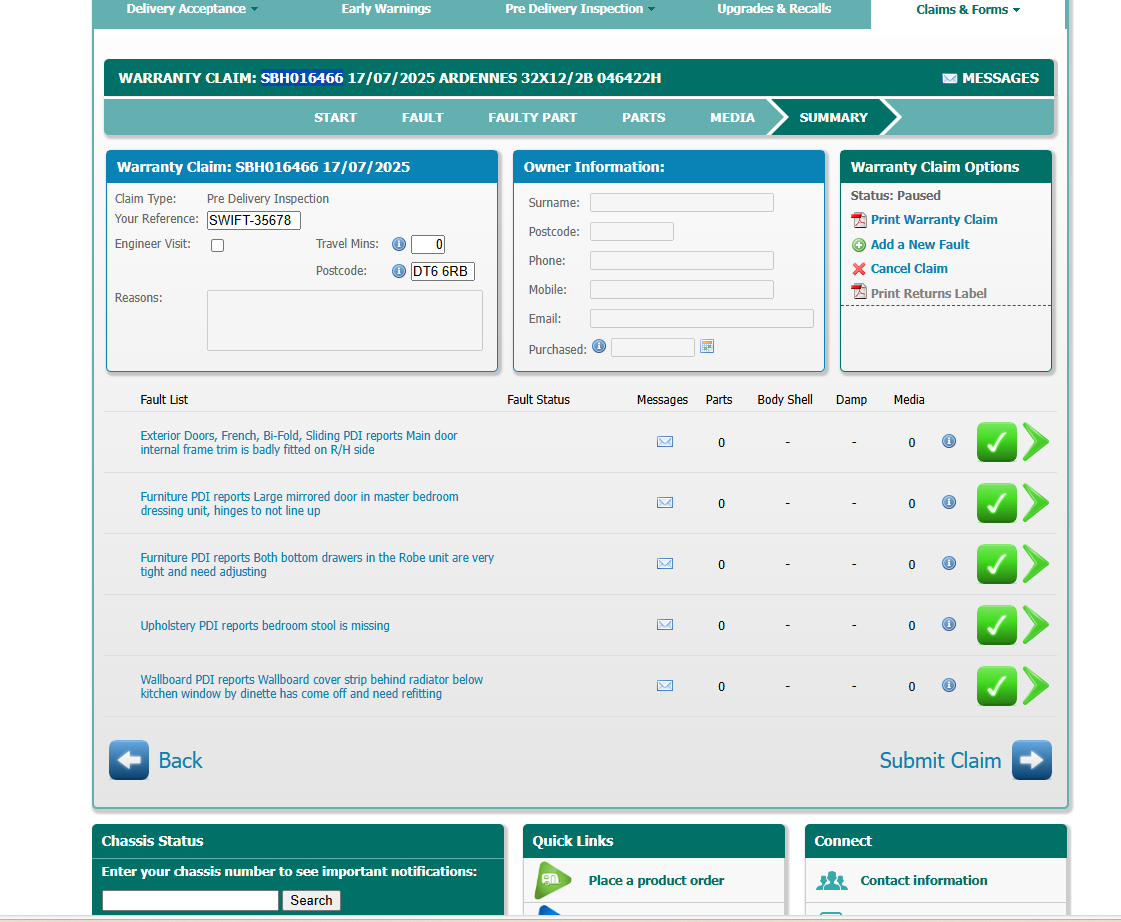
Task: Click the Messages envelope icon in header
Action: 949,78
